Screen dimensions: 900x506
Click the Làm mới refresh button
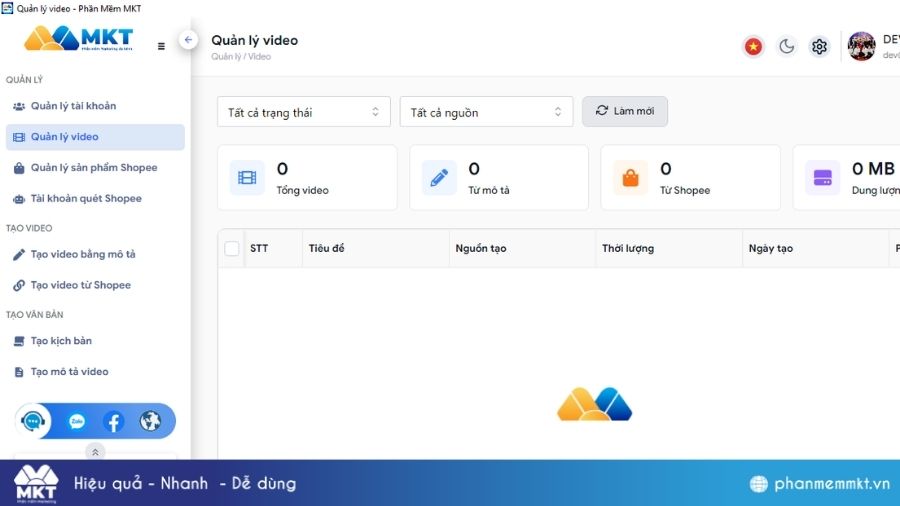(x=624, y=111)
